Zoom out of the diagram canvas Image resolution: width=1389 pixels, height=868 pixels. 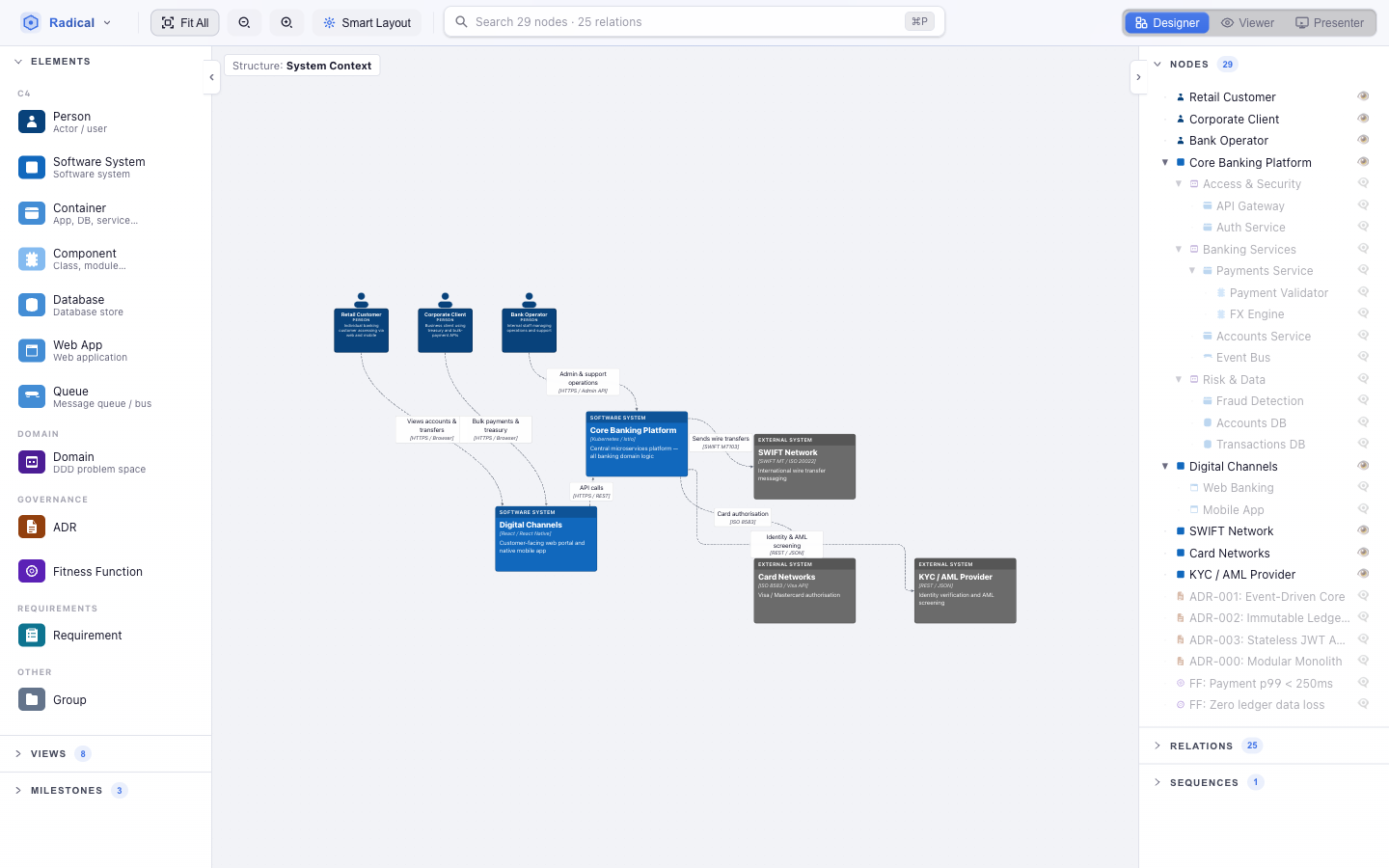245,22
